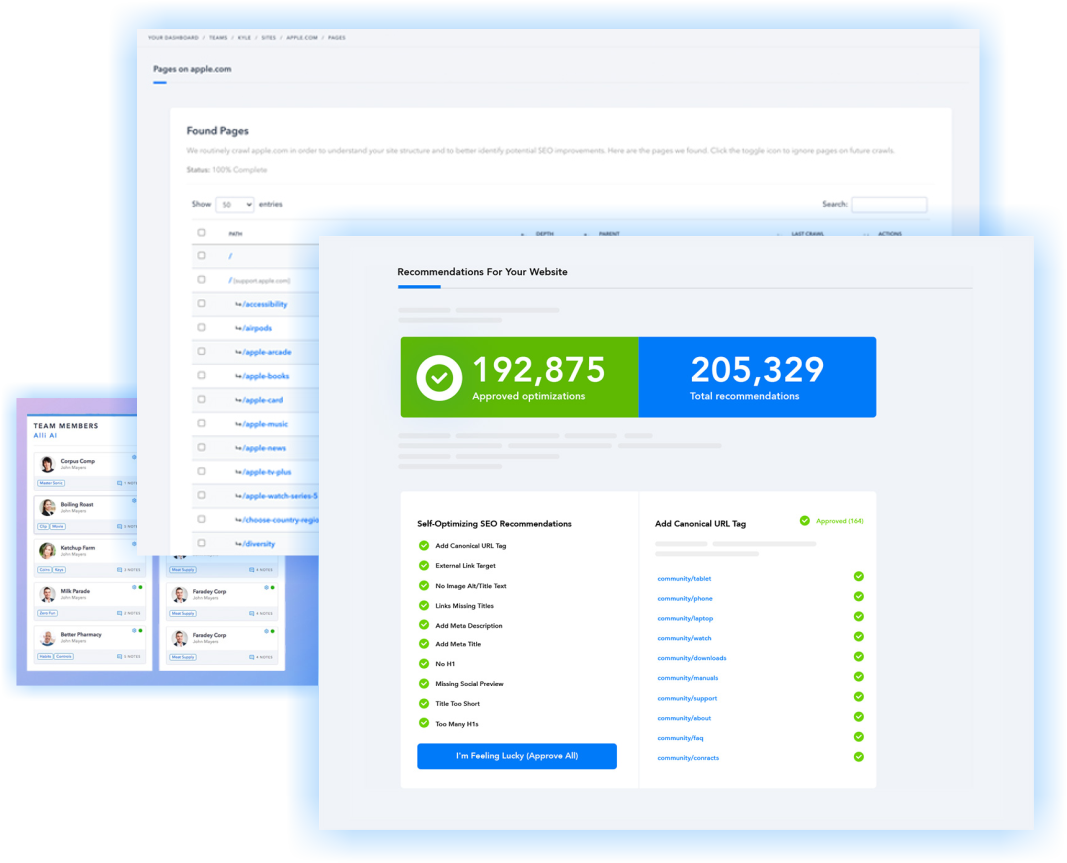
Task: Click the gear icon on the Milk Parade card
Action: [x=135, y=586]
